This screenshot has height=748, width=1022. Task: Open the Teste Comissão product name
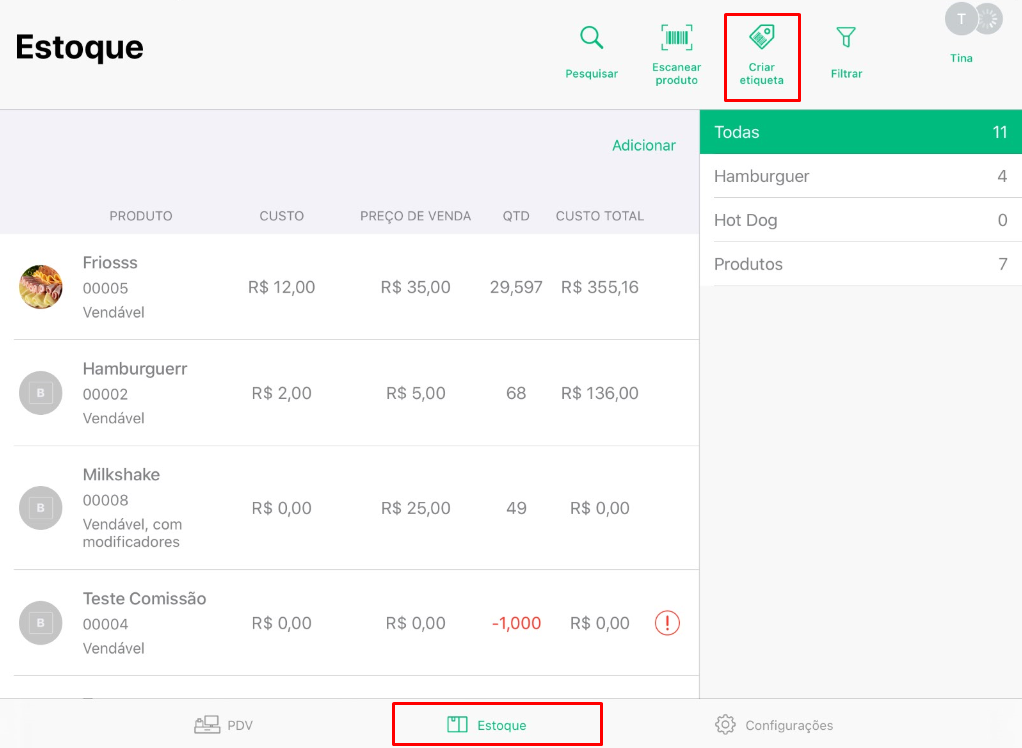pyautogui.click(x=144, y=598)
